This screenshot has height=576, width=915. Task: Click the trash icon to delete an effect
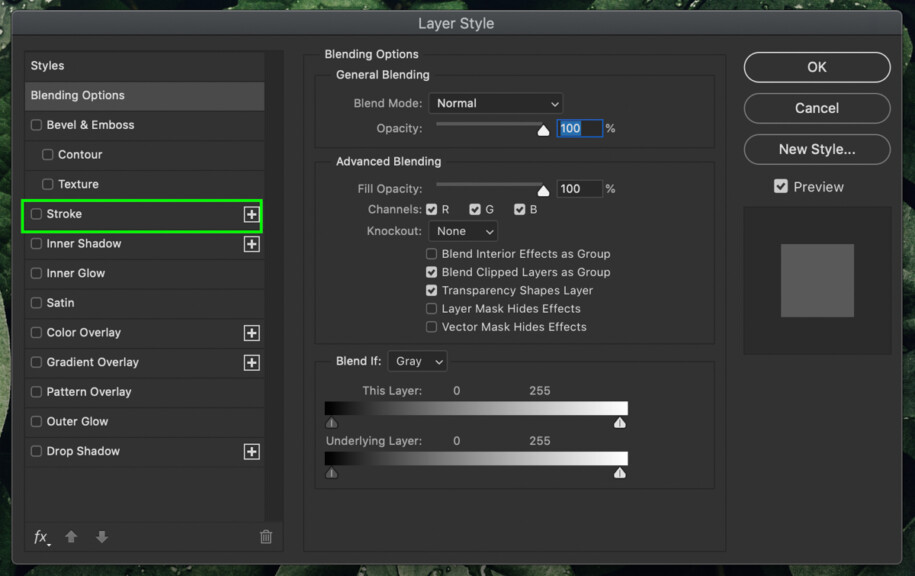265,537
